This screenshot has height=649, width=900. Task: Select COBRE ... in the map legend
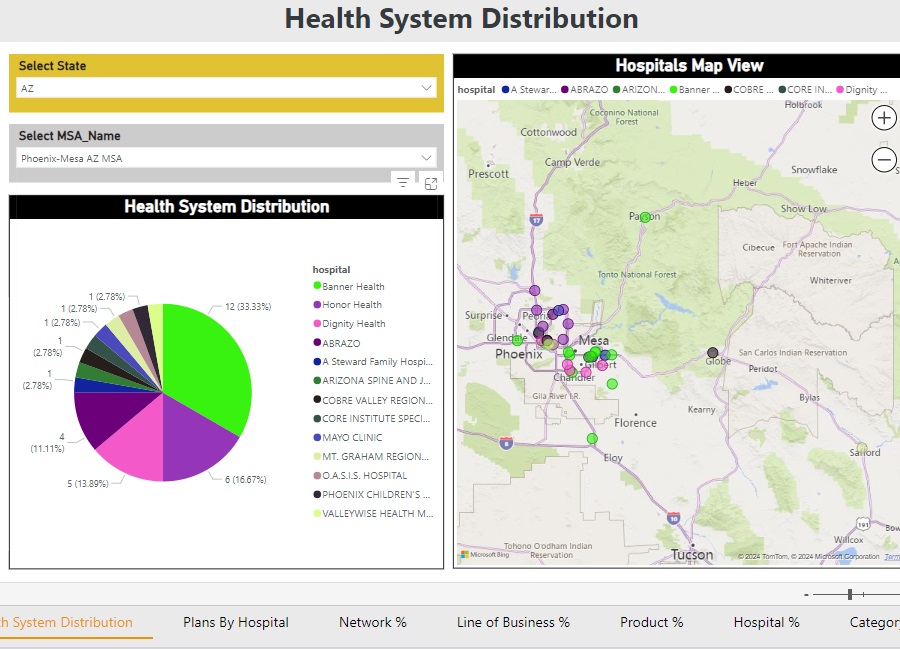(x=748, y=90)
